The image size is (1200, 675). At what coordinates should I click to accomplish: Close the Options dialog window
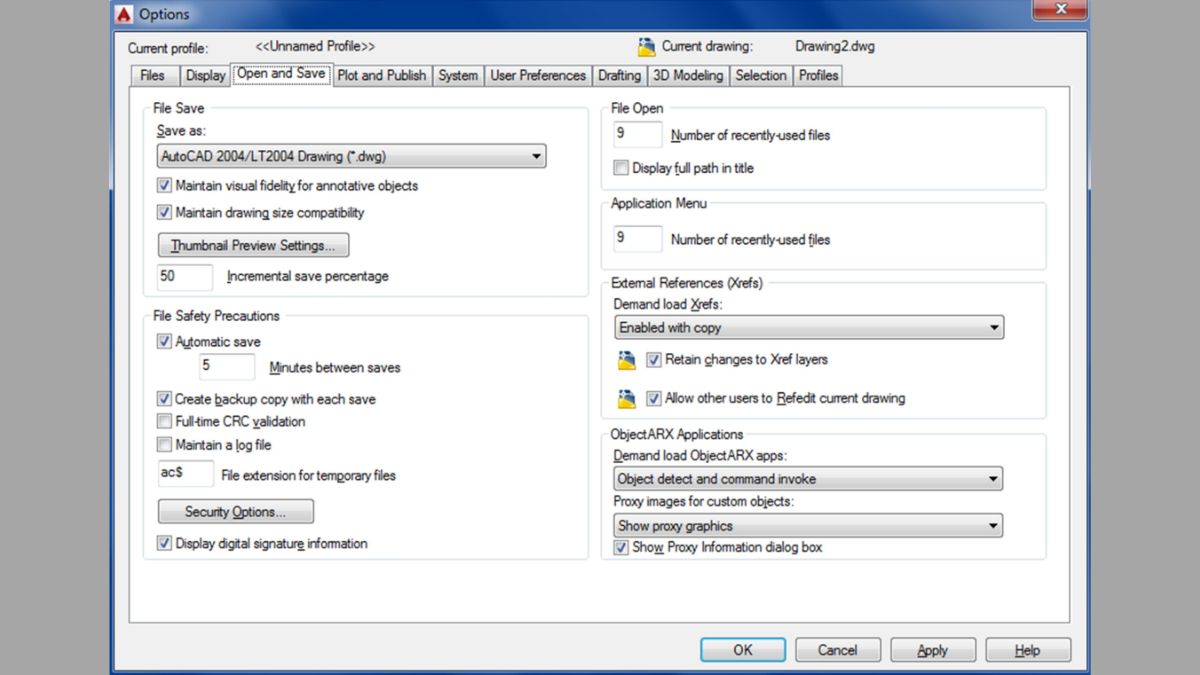tap(1061, 12)
